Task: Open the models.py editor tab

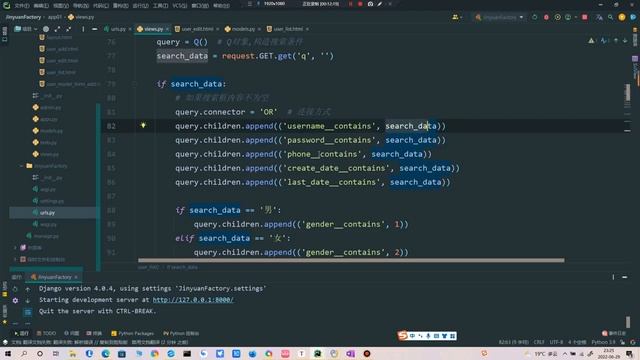Action: click(243, 29)
